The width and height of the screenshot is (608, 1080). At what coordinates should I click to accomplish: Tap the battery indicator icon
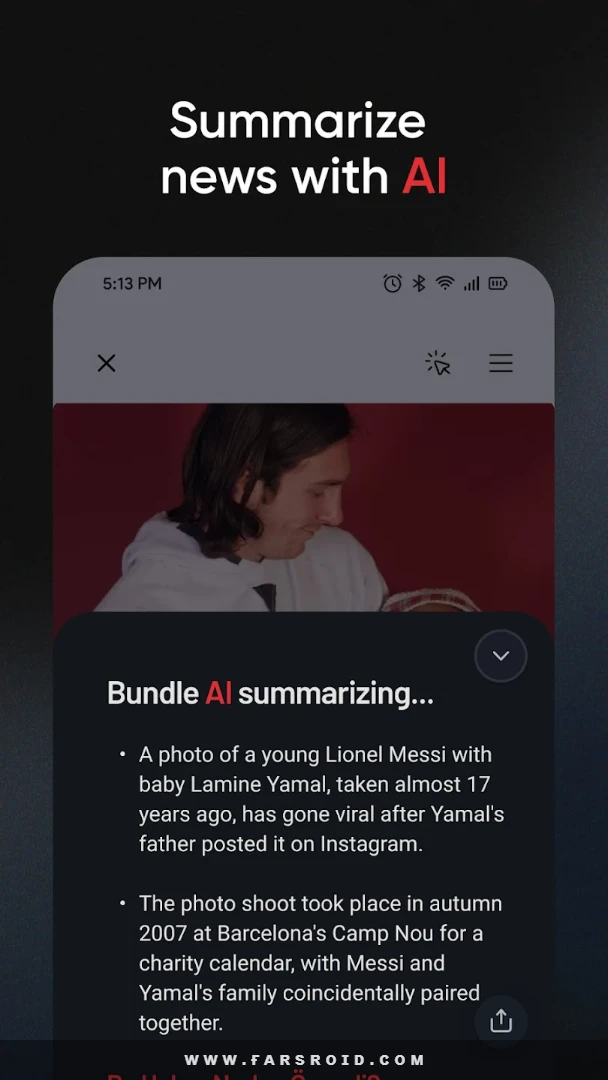click(498, 283)
